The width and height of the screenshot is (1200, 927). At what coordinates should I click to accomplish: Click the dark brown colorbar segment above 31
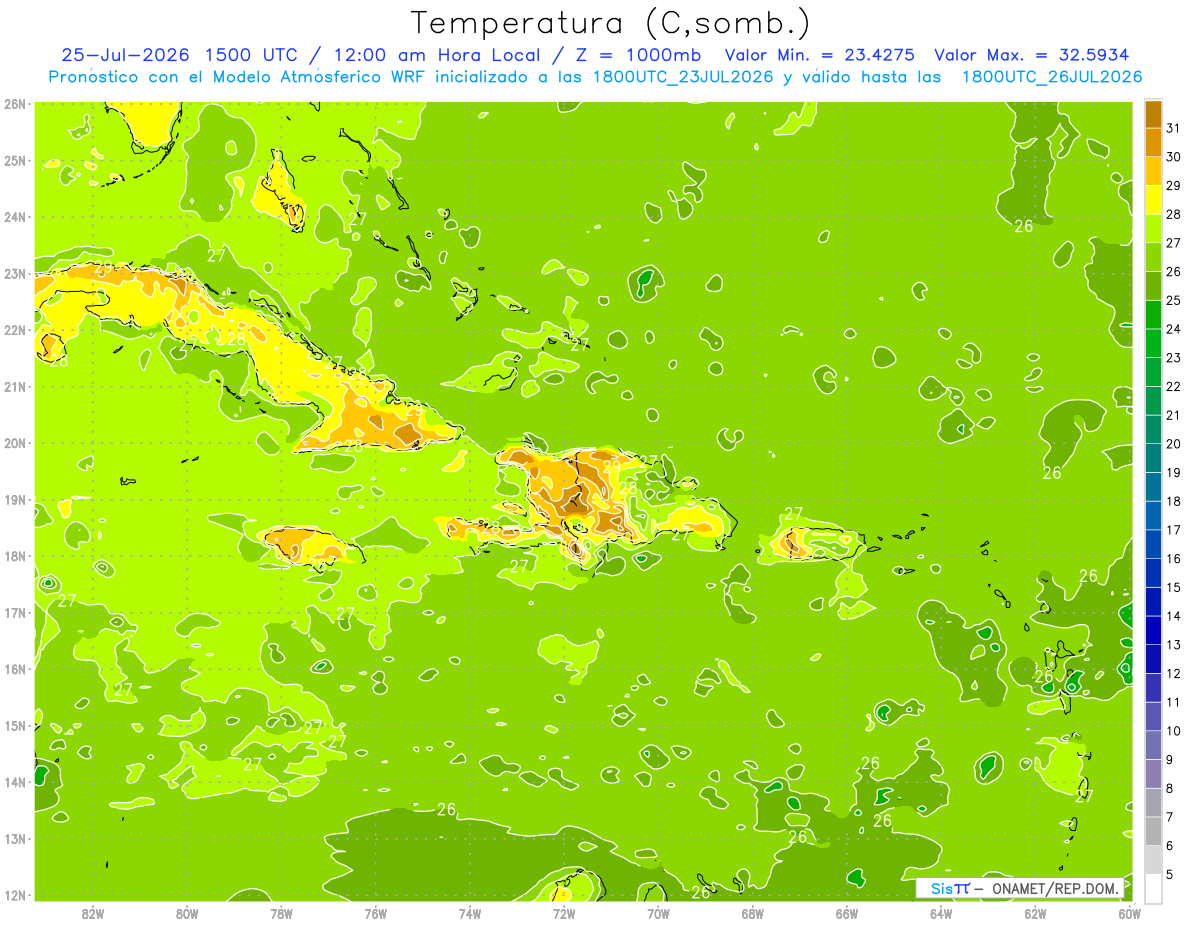point(1153,115)
